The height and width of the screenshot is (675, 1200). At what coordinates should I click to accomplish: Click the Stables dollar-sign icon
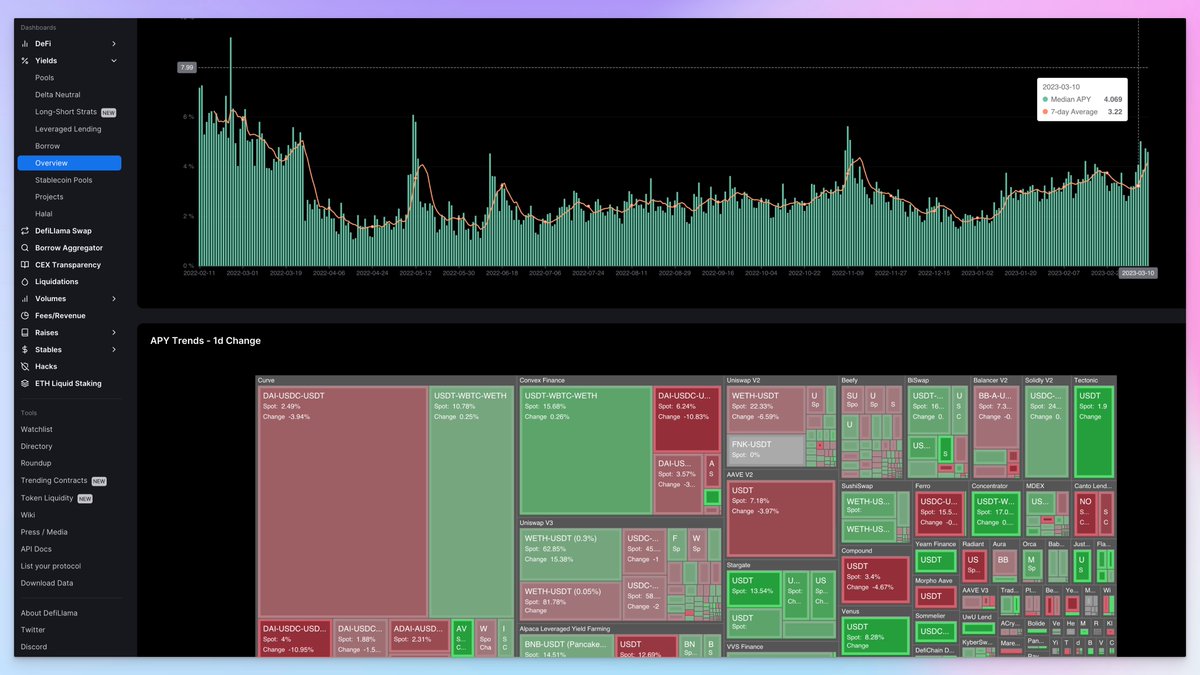(x=25, y=350)
